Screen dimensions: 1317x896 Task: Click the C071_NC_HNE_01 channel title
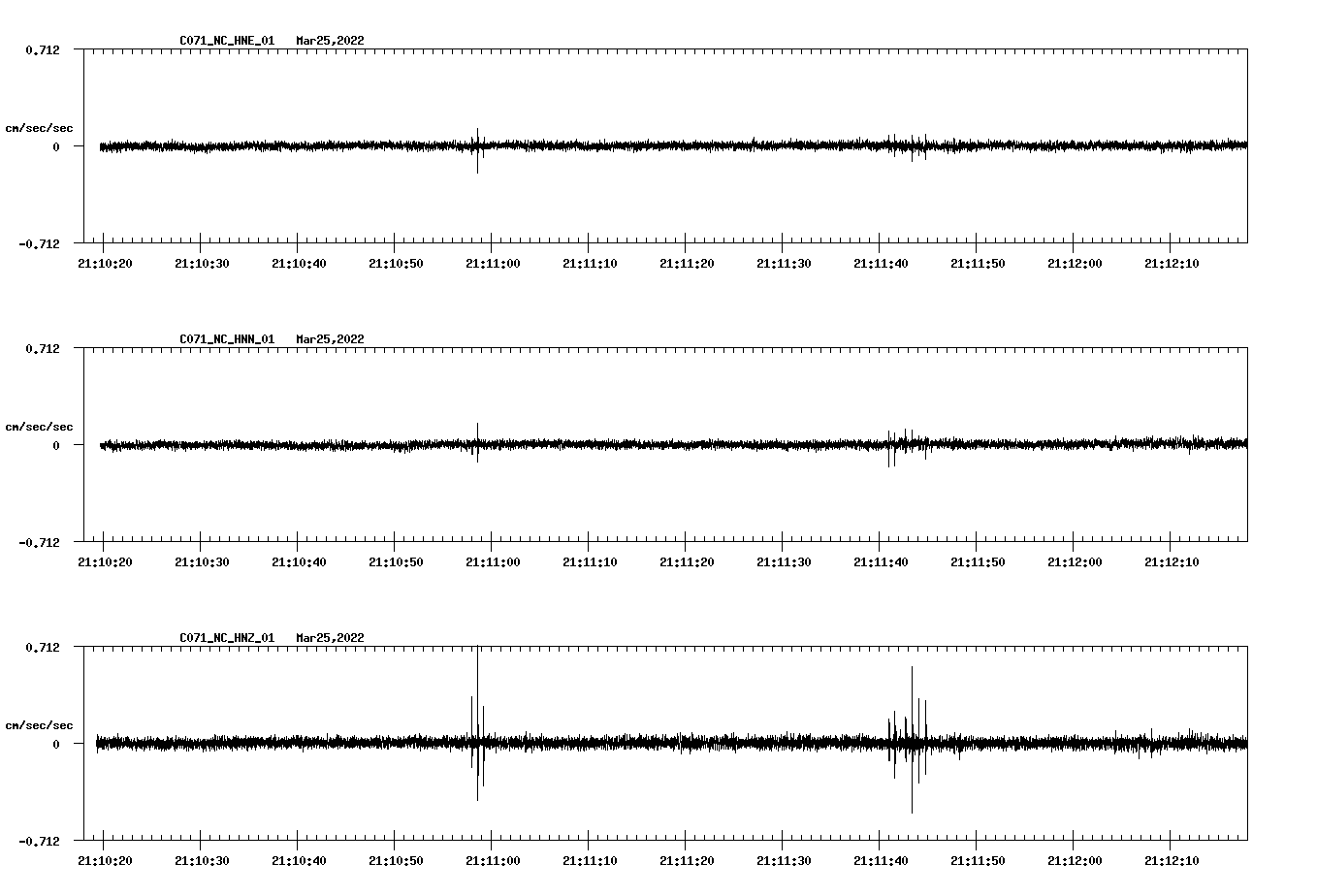point(227,41)
